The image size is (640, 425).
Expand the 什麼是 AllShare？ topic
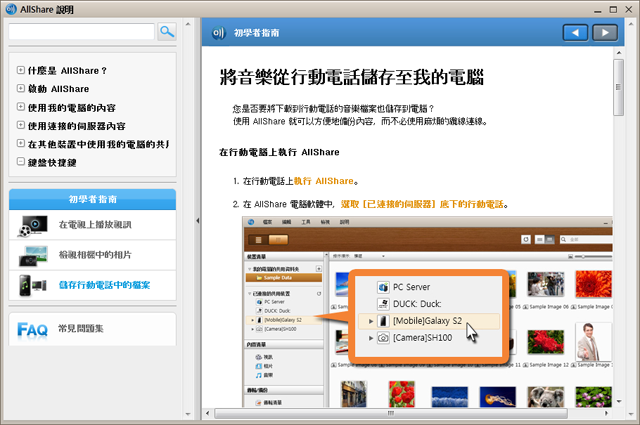pos(20,70)
